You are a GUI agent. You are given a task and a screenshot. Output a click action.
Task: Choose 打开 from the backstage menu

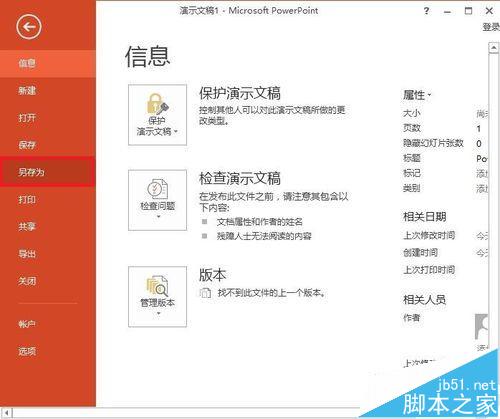pyautogui.click(x=48, y=118)
